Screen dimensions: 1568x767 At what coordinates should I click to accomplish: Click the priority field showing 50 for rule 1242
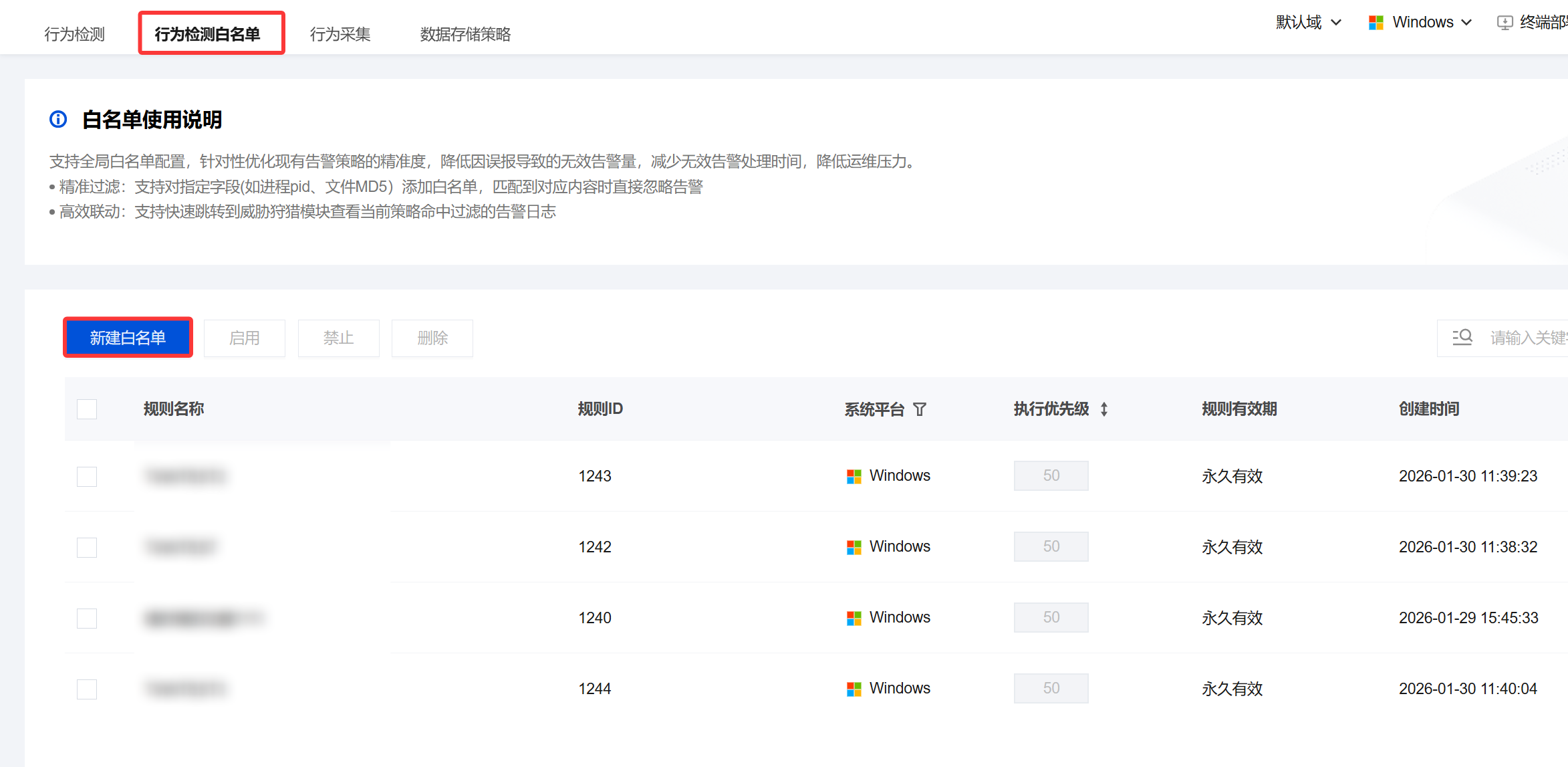point(1051,547)
